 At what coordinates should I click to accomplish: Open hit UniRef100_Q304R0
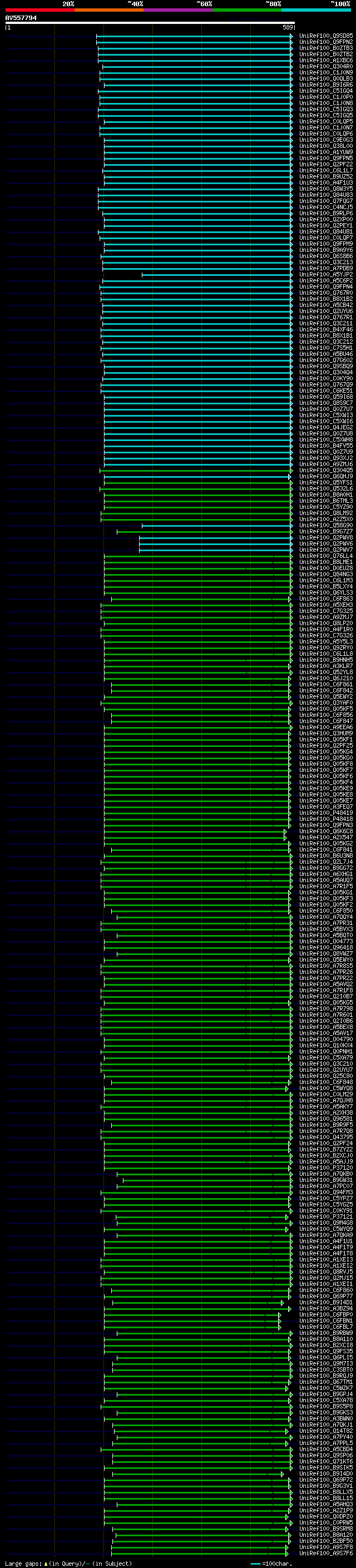(326, 66)
